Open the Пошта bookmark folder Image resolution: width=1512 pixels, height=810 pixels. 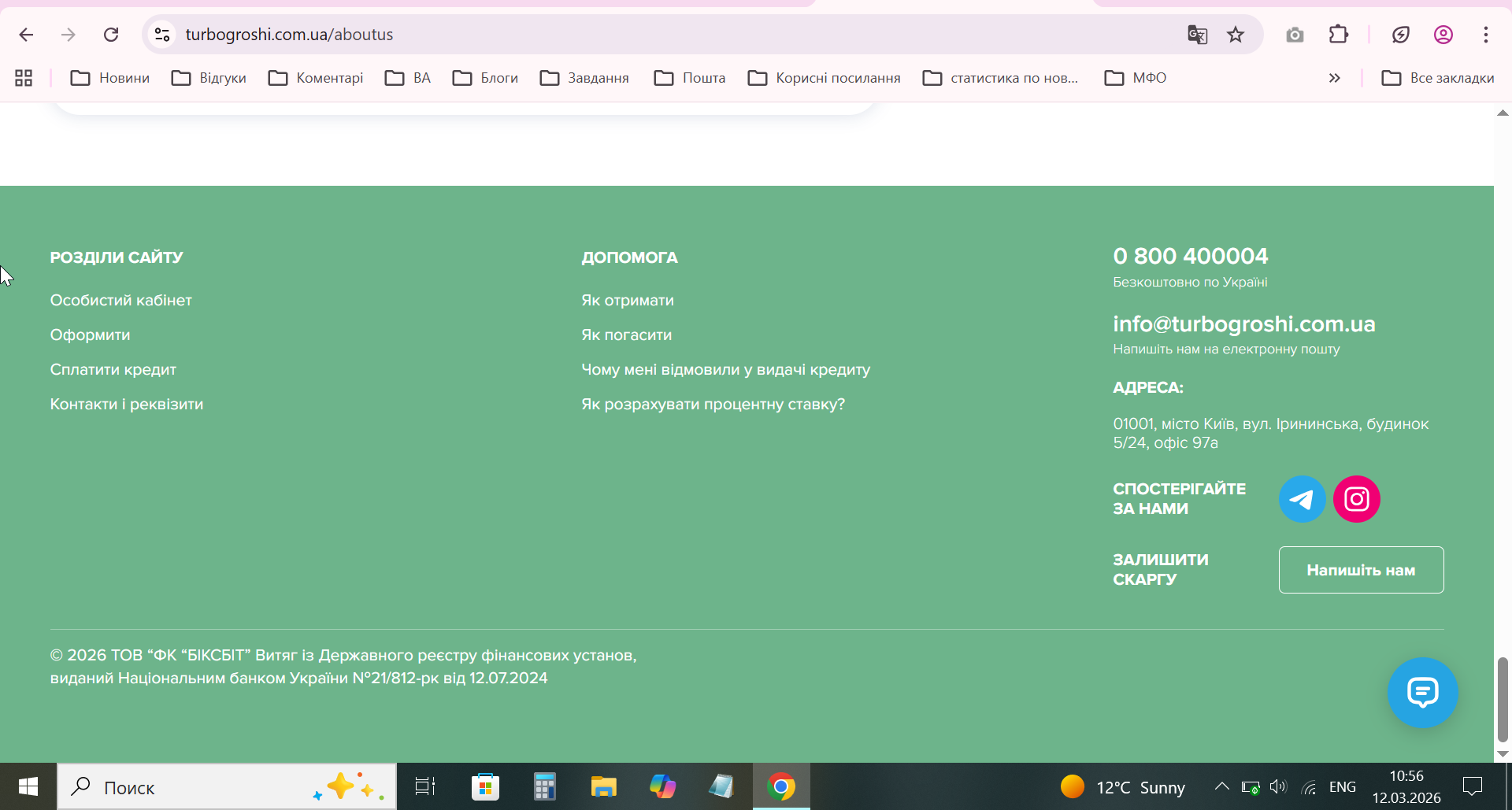pyautogui.click(x=690, y=78)
